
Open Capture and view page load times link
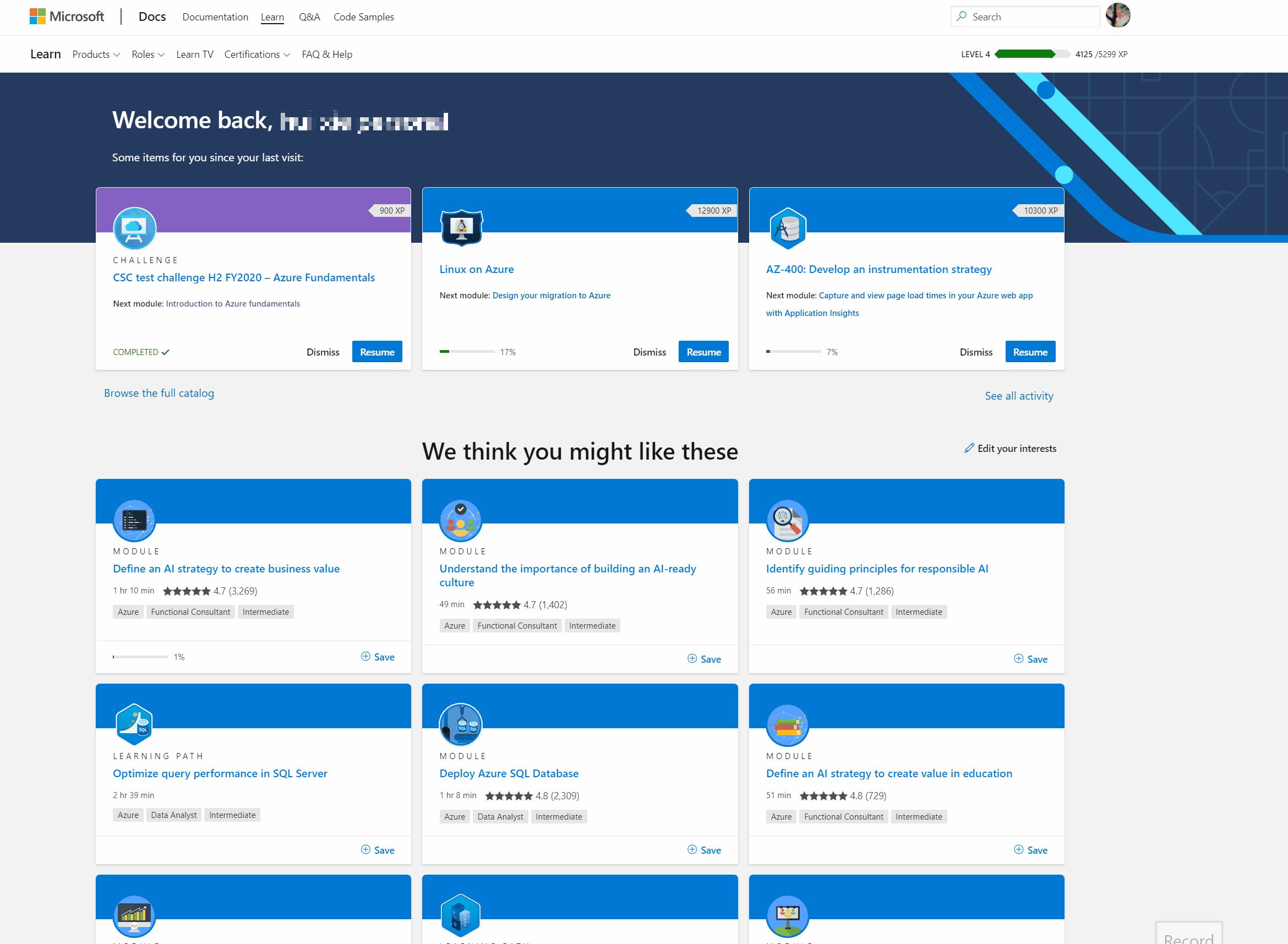[899, 304]
